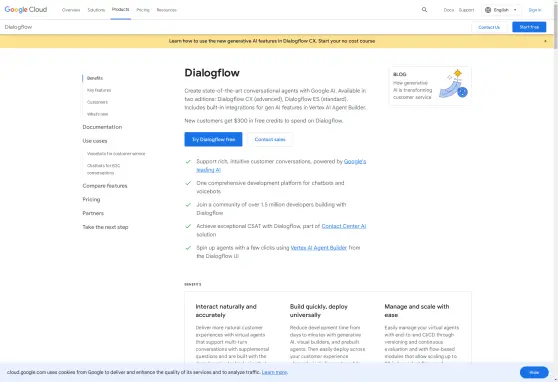Image resolution: width=558 pixels, height=382 pixels.
Task: Jump to Customers in sidebar
Action: pyautogui.click(x=97, y=102)
